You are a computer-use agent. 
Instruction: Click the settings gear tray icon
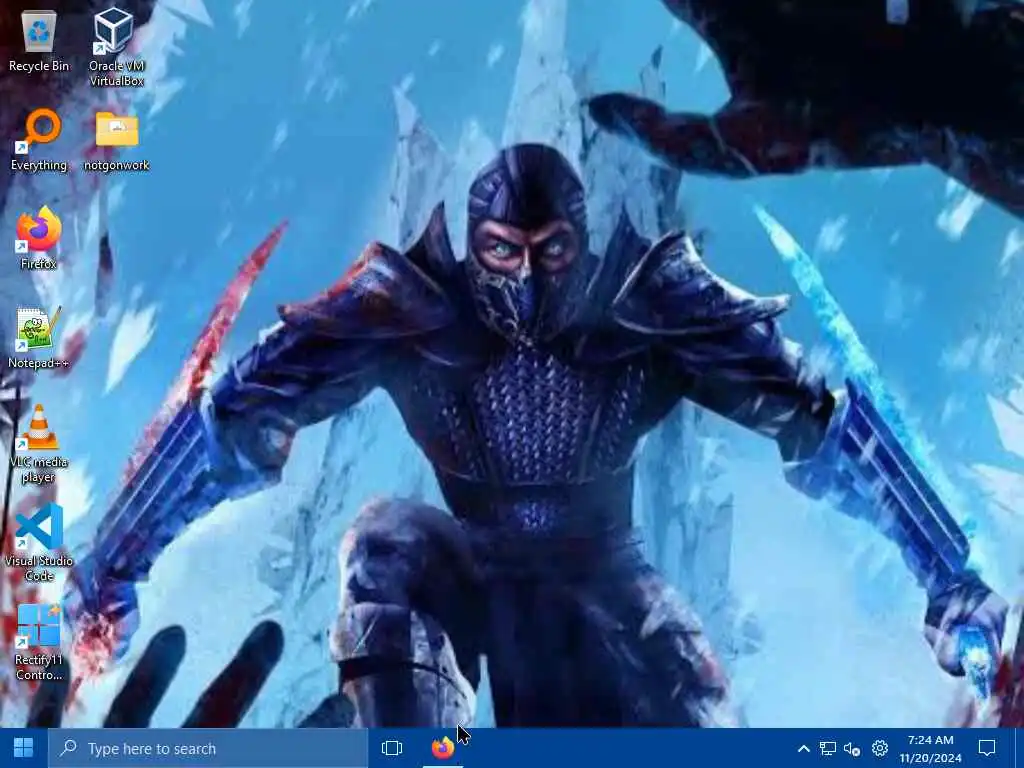tap(880, 748)
